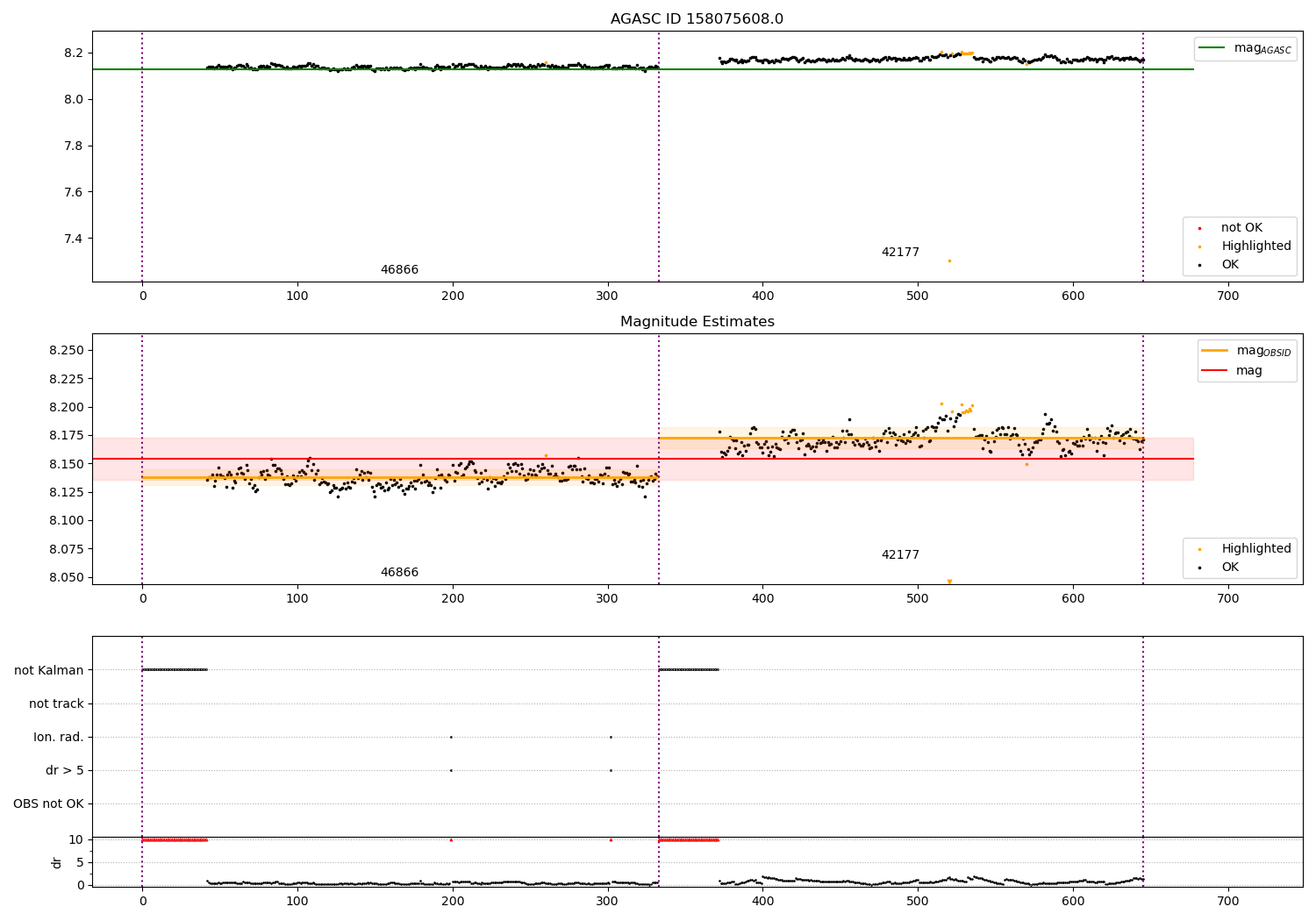
Task: Click the 'Ion. rad.' axis label
Action: click(x=59, y=737)
